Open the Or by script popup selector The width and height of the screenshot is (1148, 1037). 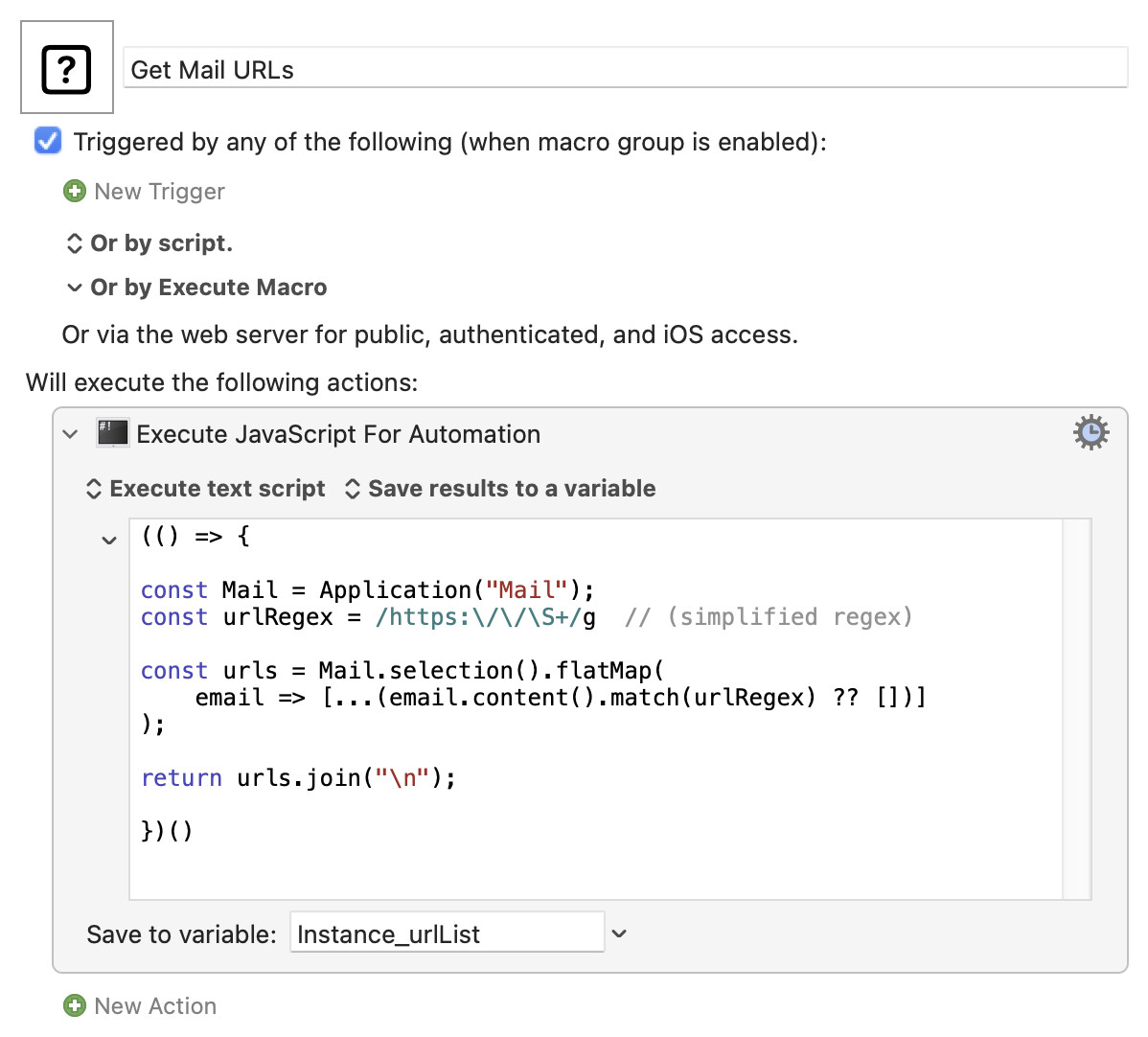(x=149, y=243)
